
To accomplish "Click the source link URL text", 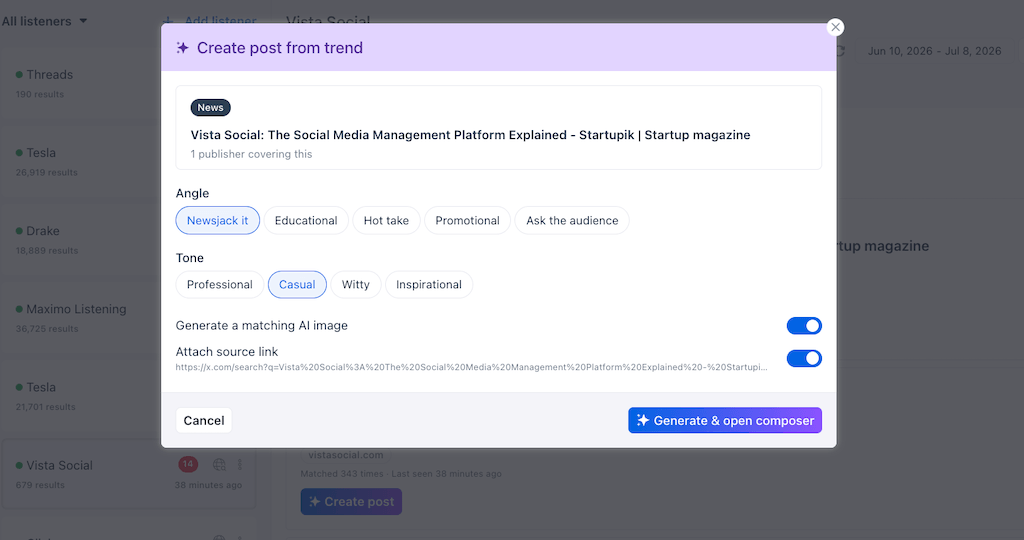I will click(472, 368).
